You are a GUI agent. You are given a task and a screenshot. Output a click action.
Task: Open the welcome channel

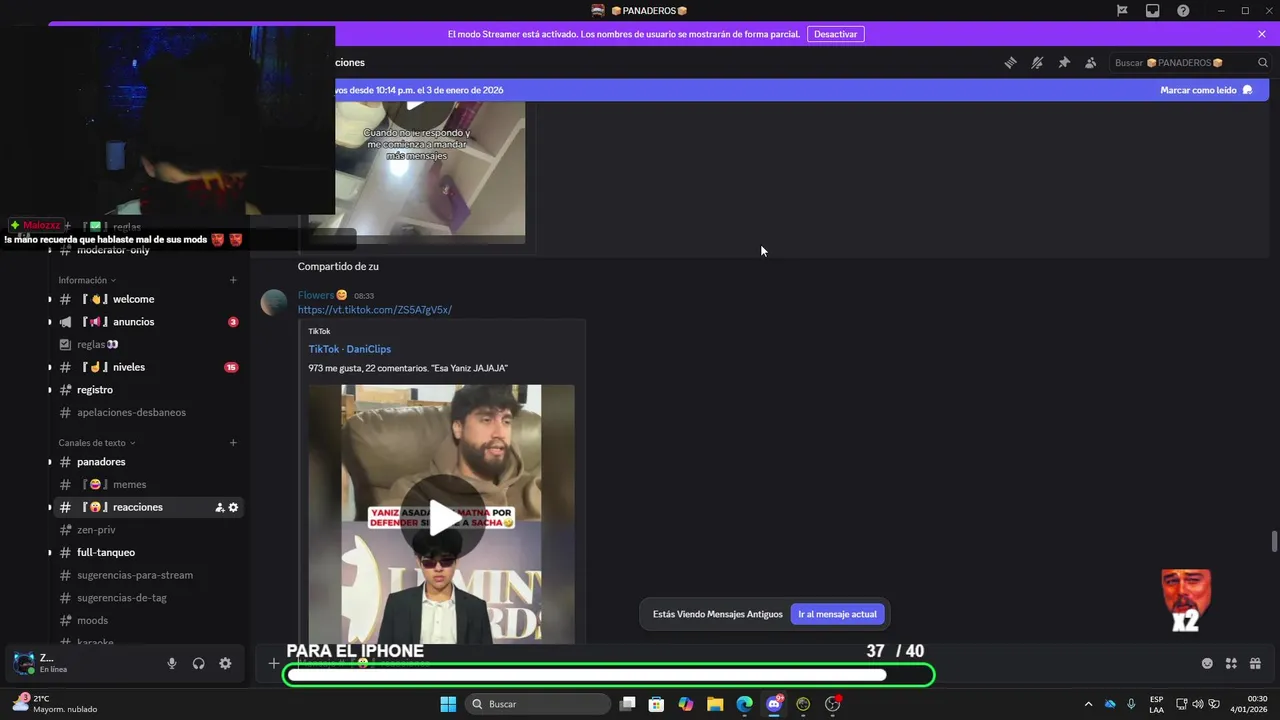[148, 299]
